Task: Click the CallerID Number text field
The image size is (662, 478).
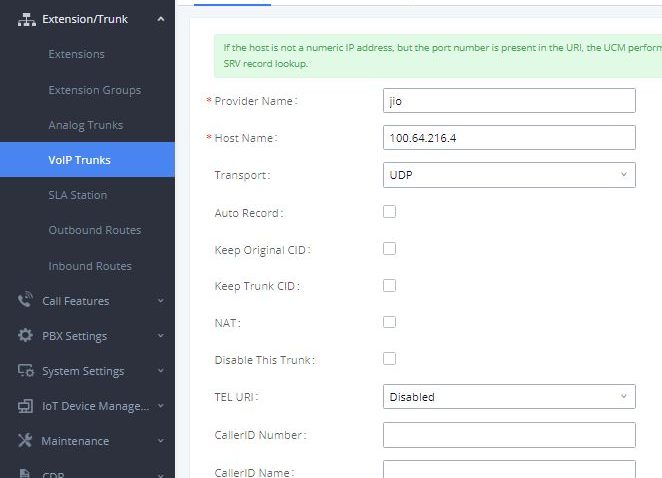Action: (x=509, y=435)
